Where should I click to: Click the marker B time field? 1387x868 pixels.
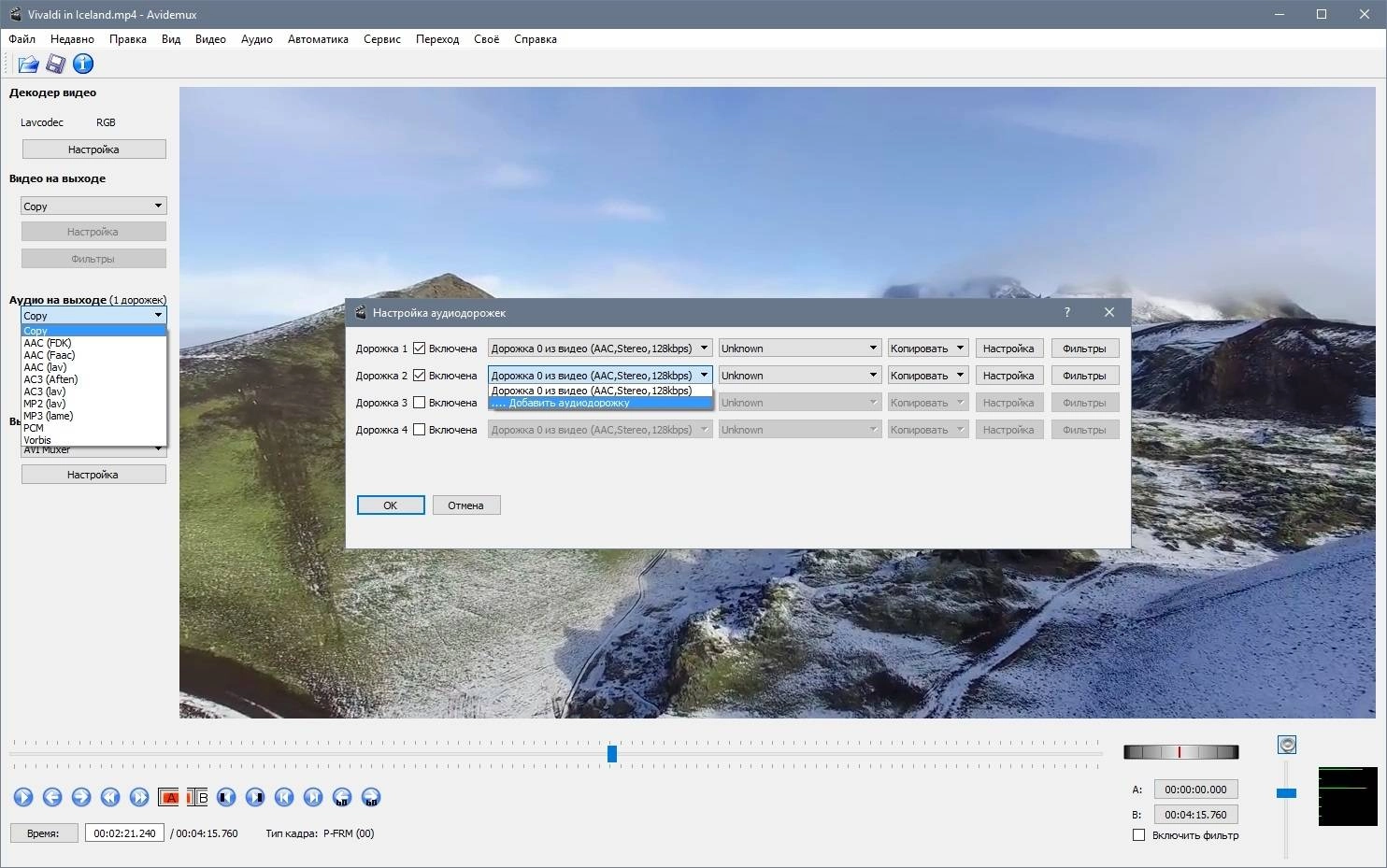[1195, 815]
